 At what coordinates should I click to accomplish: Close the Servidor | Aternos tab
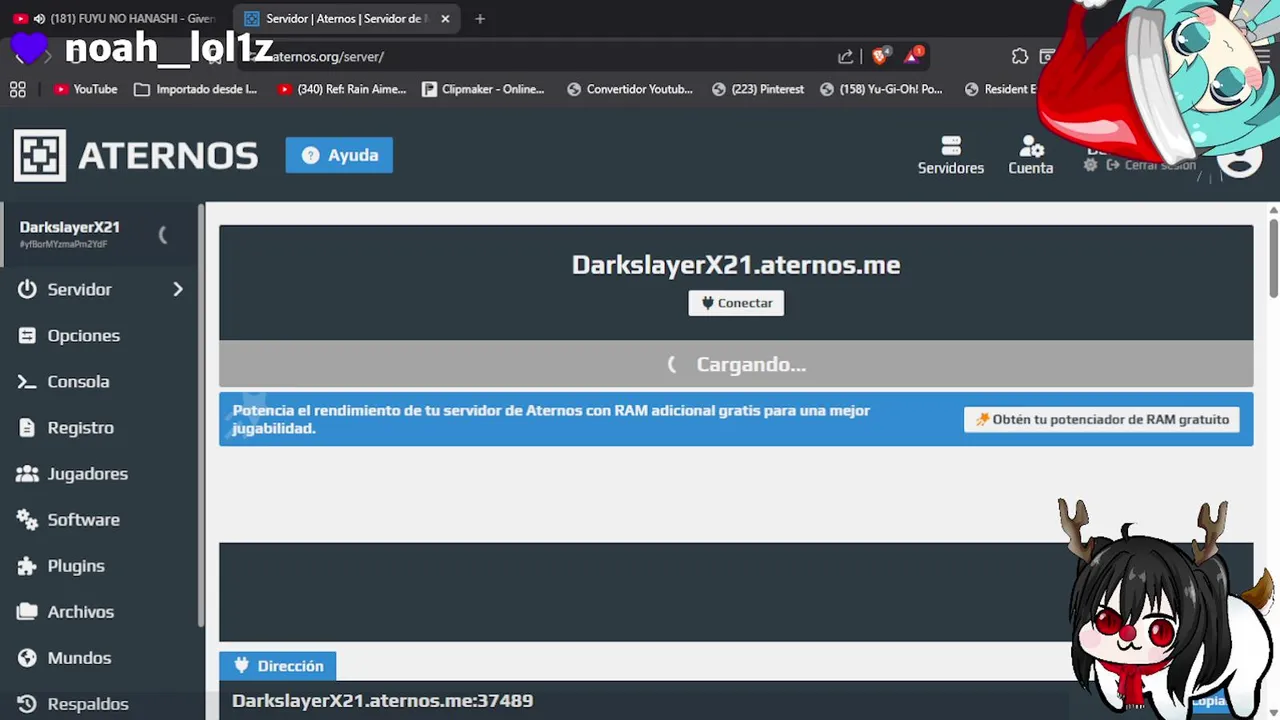(x=445, y=18)
